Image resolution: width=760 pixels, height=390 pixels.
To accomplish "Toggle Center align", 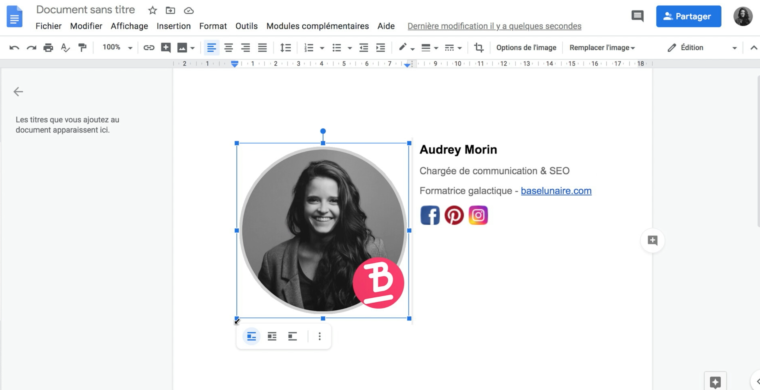I will (228, 47).
